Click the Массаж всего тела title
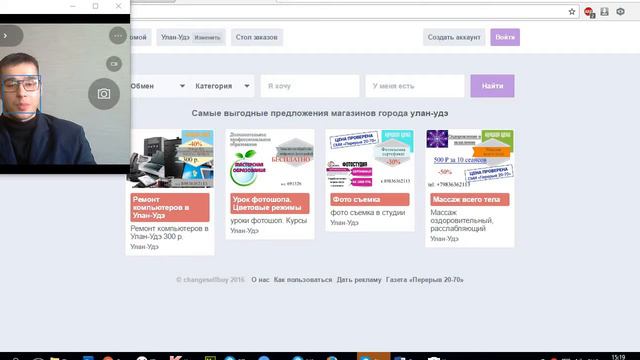 pos(470,200)
